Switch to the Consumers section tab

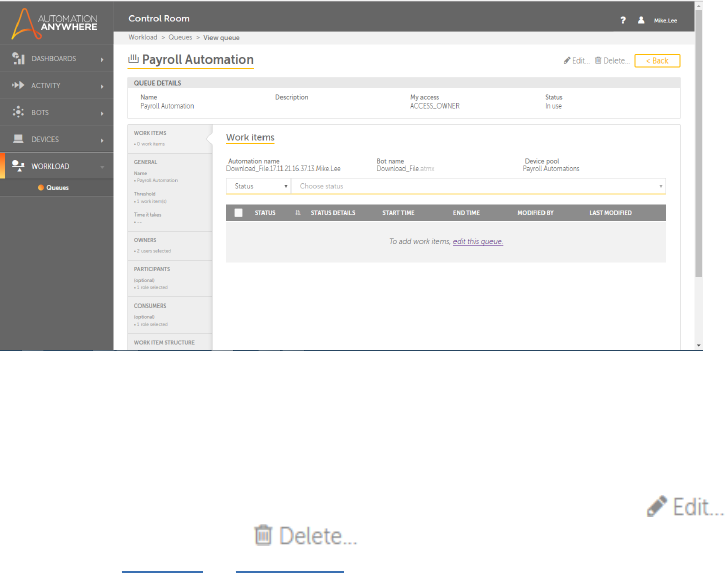pos(170,315)
